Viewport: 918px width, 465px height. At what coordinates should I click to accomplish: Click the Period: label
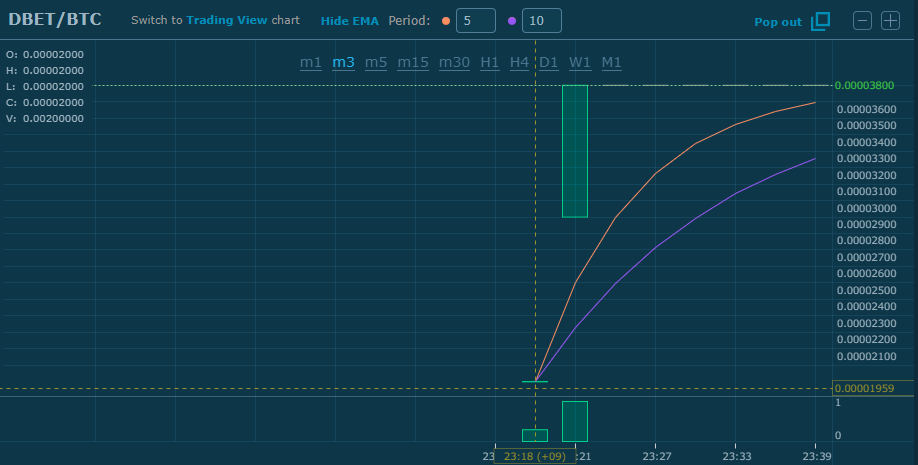tap(409, 21)
